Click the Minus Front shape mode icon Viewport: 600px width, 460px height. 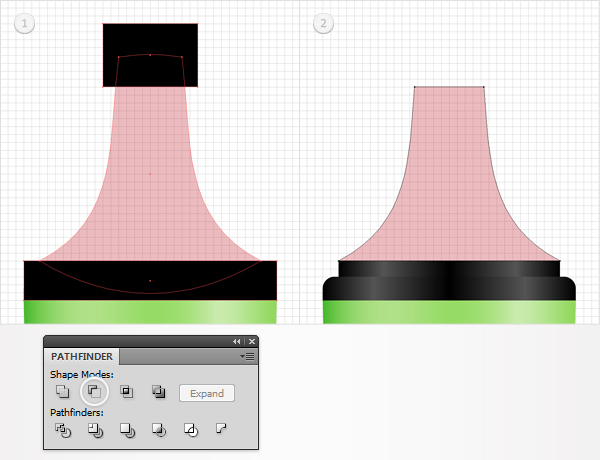pyautogui.click(x=94, y=391)
